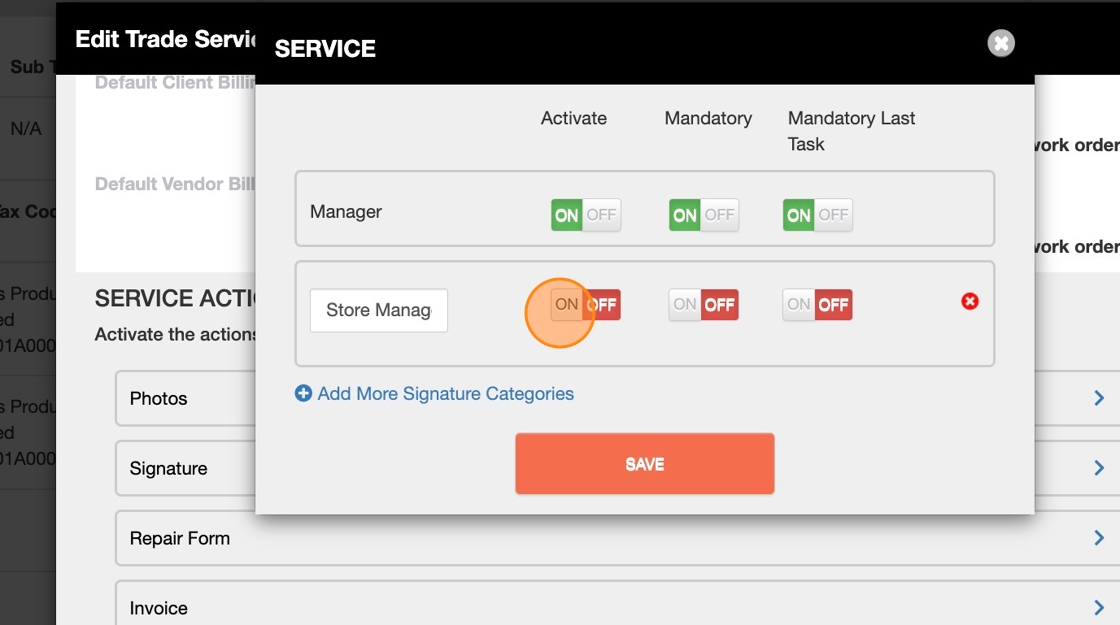Click the plus icon beside Add More Signature Categories
1120x625 pixels.
point(303,394)
